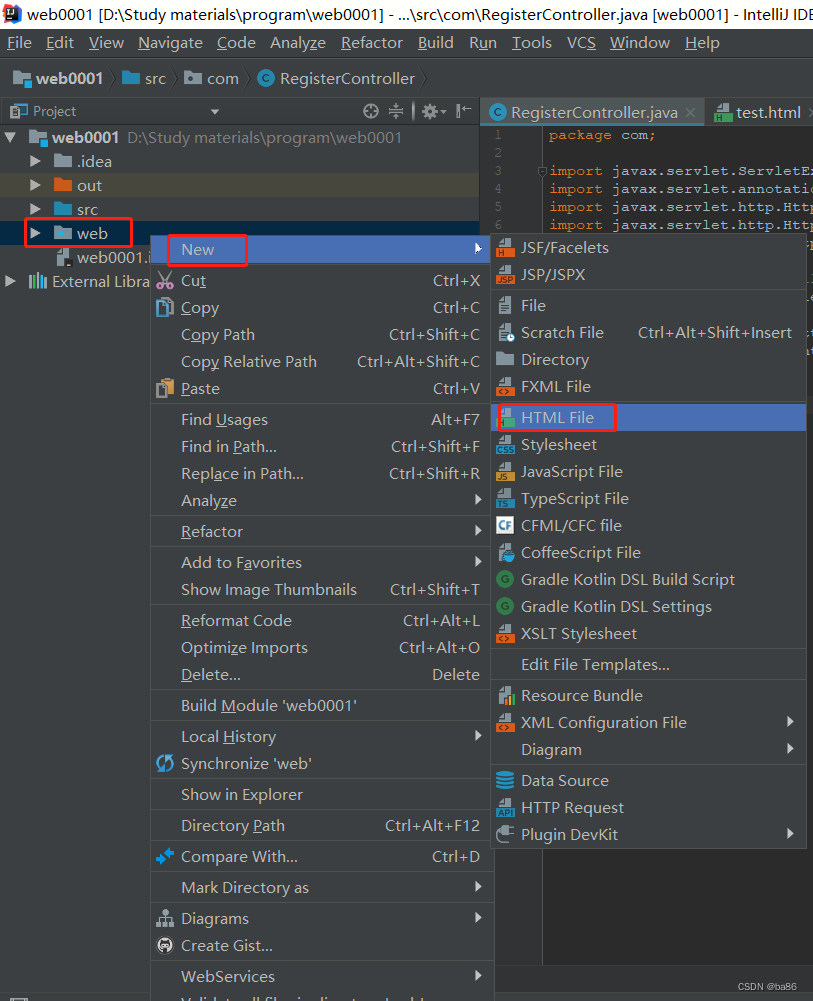Click the FXML File icon
The height and width of the screenshot is (1001, 813).
(x=505, y=387)
